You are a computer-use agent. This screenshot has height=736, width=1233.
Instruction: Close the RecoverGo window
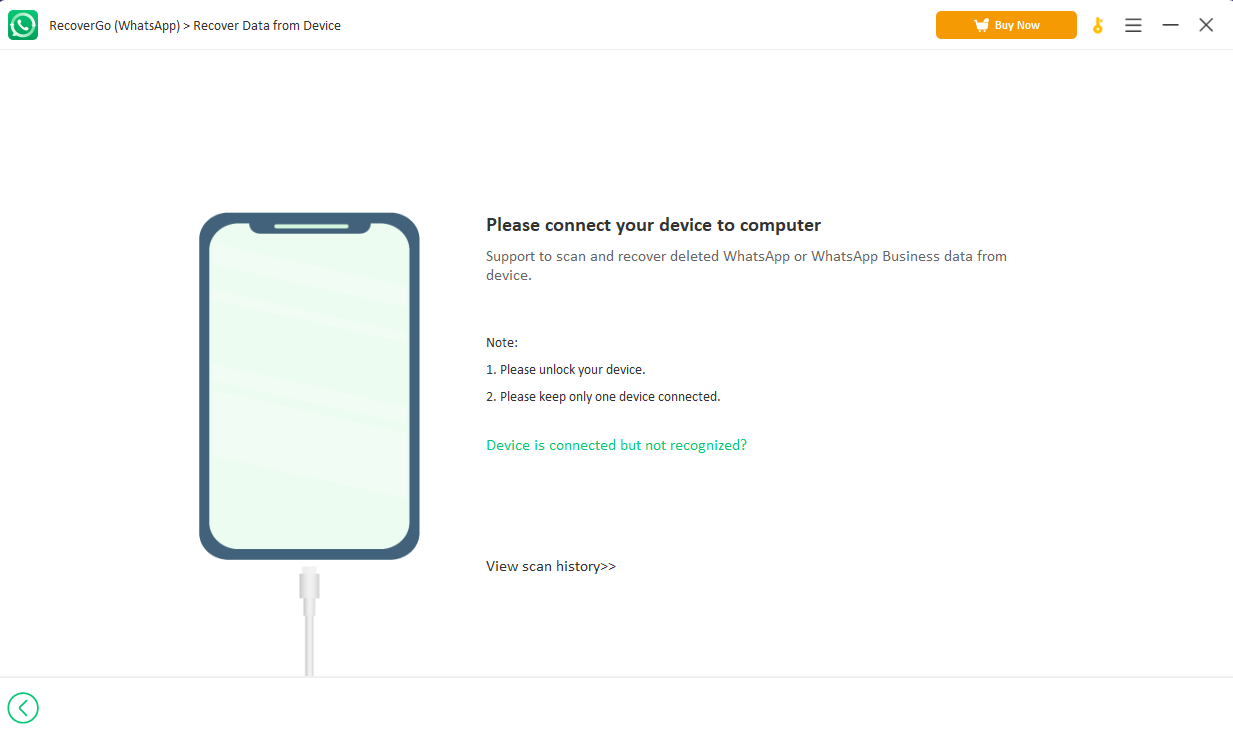coord(1206,26)
